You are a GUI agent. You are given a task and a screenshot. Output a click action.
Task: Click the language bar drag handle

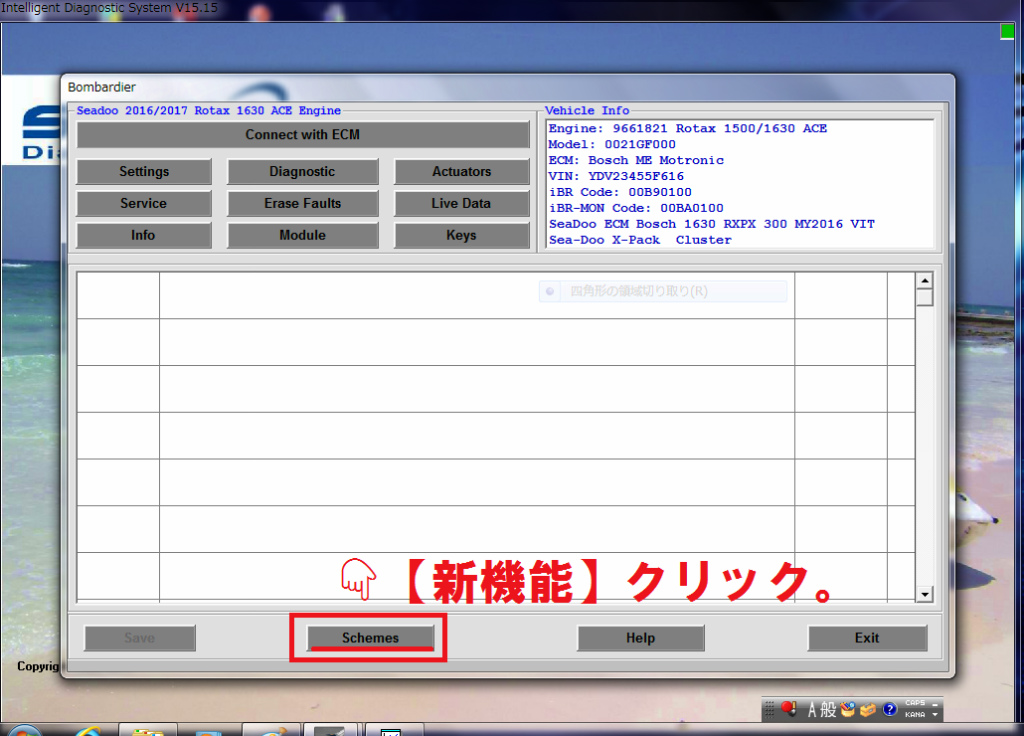(x=769, y=709)
